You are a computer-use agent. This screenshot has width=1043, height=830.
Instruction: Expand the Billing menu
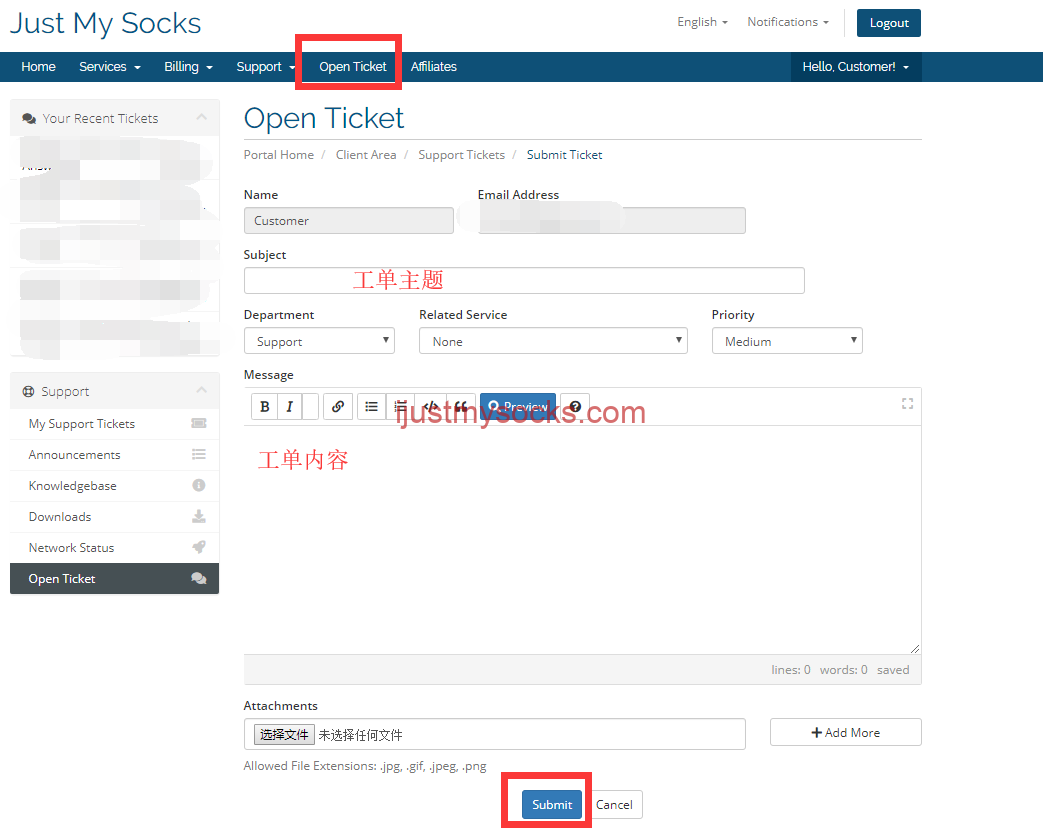click(188, 67)
